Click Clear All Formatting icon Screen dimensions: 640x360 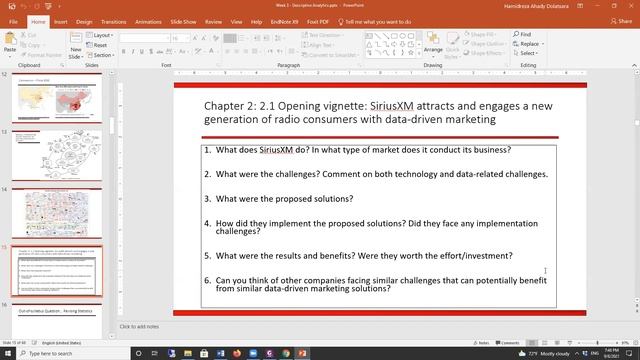pos(216,38)
